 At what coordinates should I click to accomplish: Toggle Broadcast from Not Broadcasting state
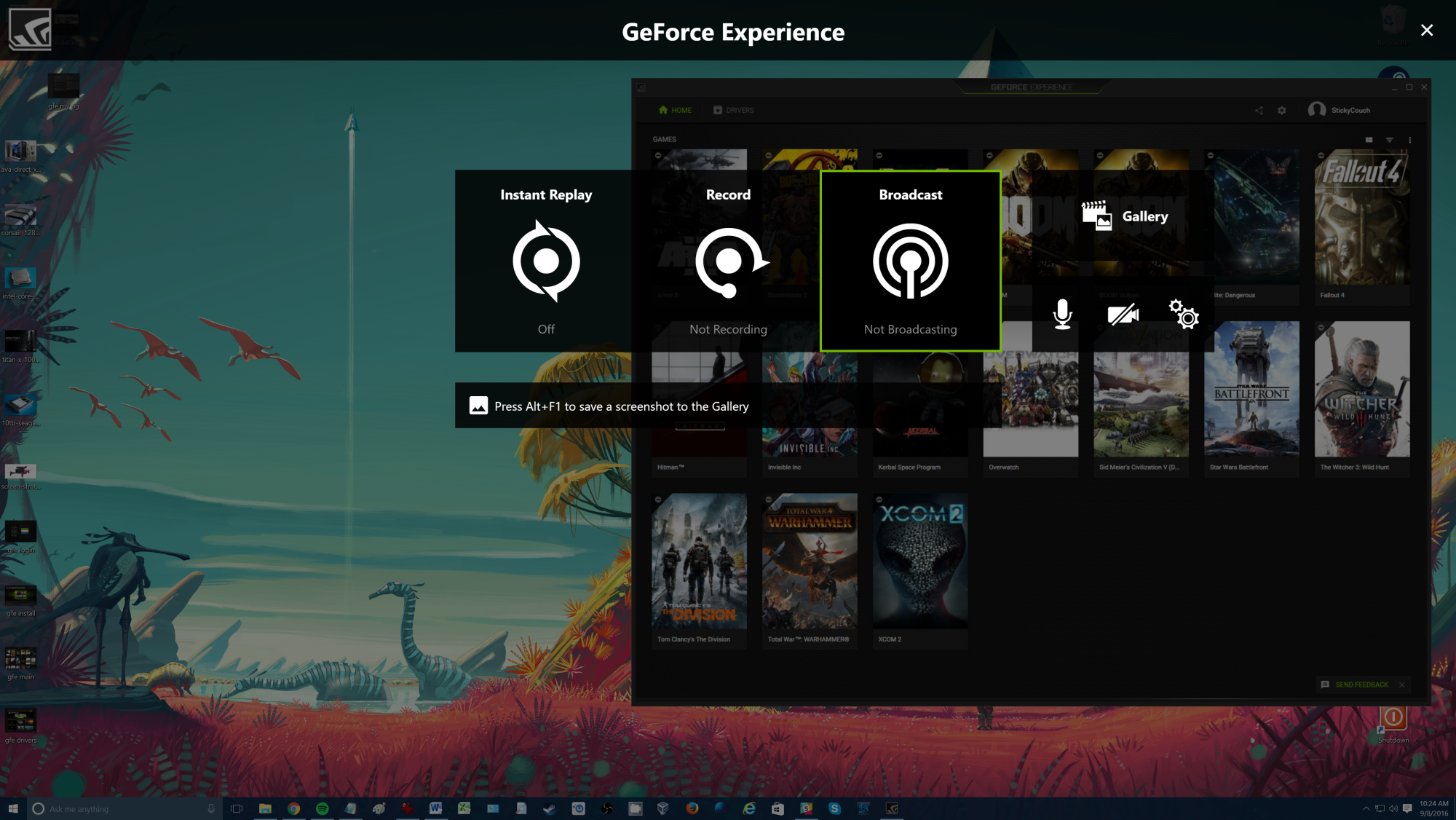[911, 261]
